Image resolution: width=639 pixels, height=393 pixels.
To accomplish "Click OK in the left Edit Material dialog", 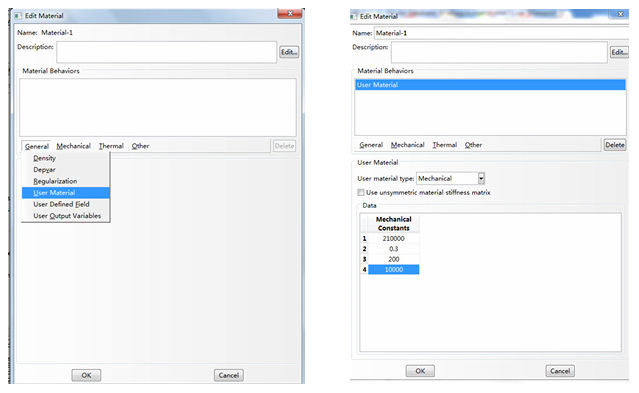I will (86, 375).
